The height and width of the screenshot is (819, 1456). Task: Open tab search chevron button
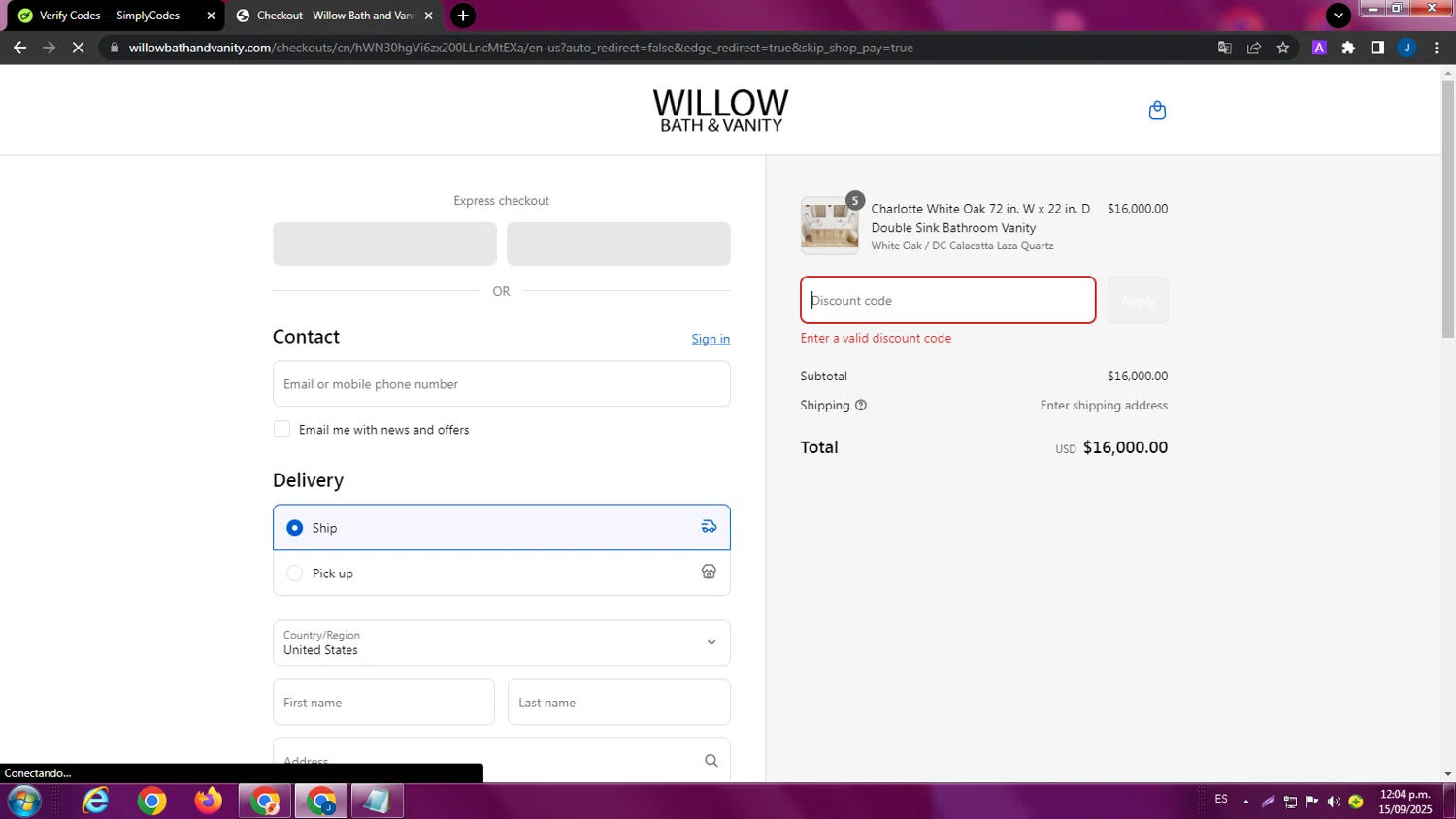pyautogui.click(x=1339, y=16)
